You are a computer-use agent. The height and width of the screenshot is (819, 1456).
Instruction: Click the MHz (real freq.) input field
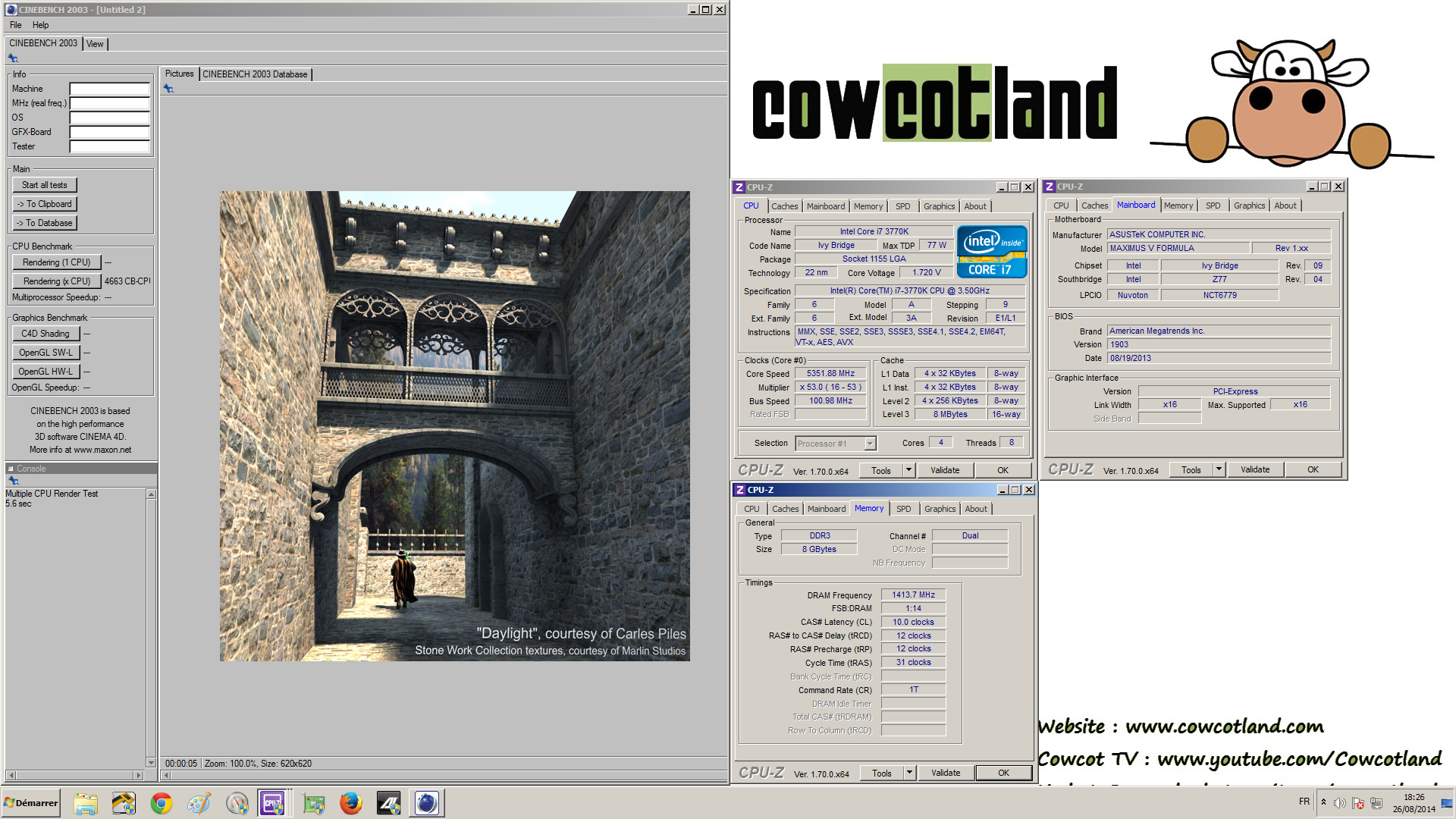[x=109, y=103]
